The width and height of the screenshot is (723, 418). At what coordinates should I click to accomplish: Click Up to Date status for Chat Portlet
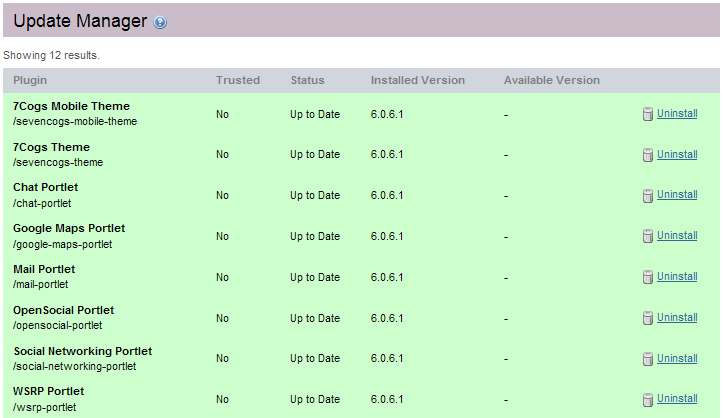[315, 195]
